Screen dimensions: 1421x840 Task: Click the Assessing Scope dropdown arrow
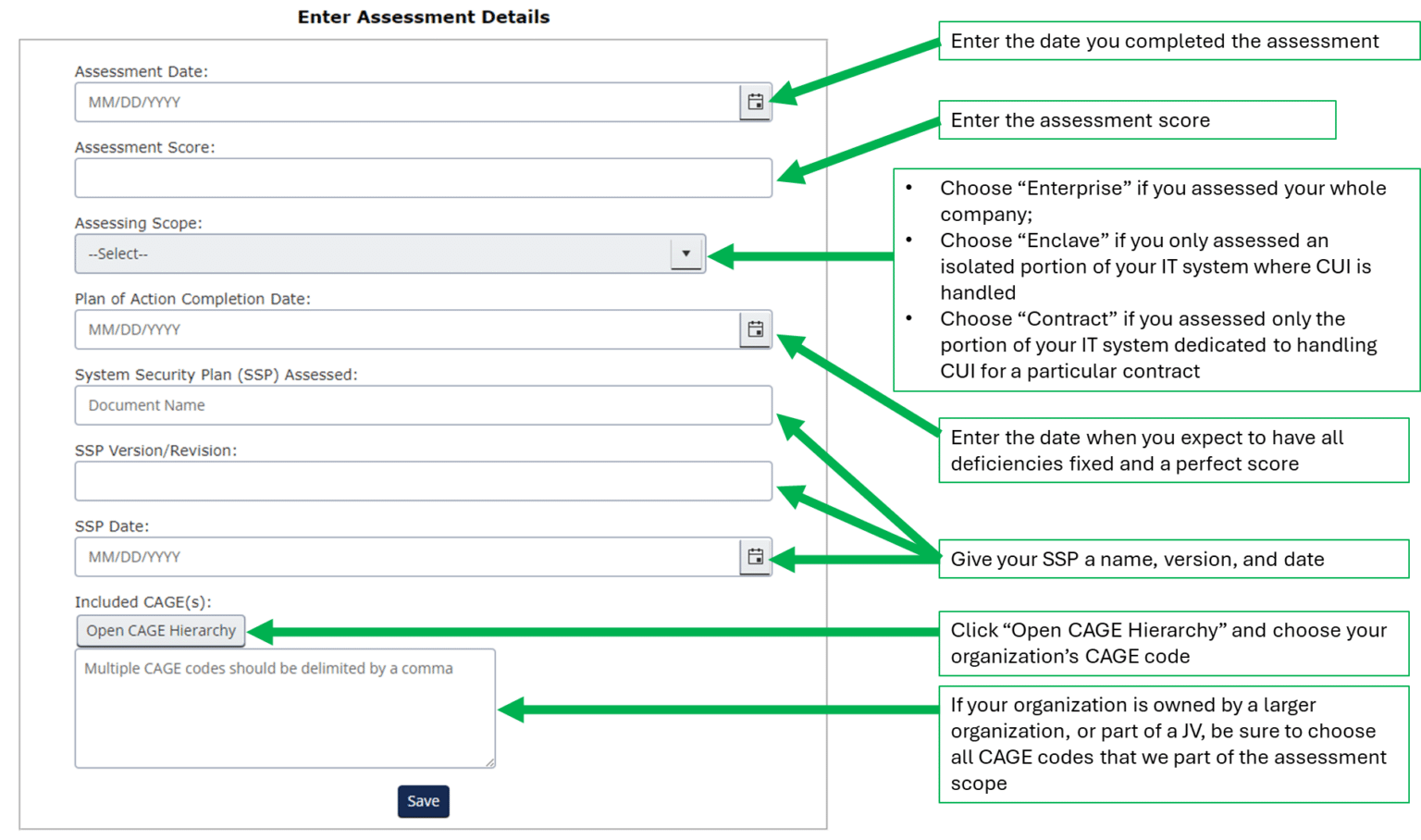(x=686, y=253)
